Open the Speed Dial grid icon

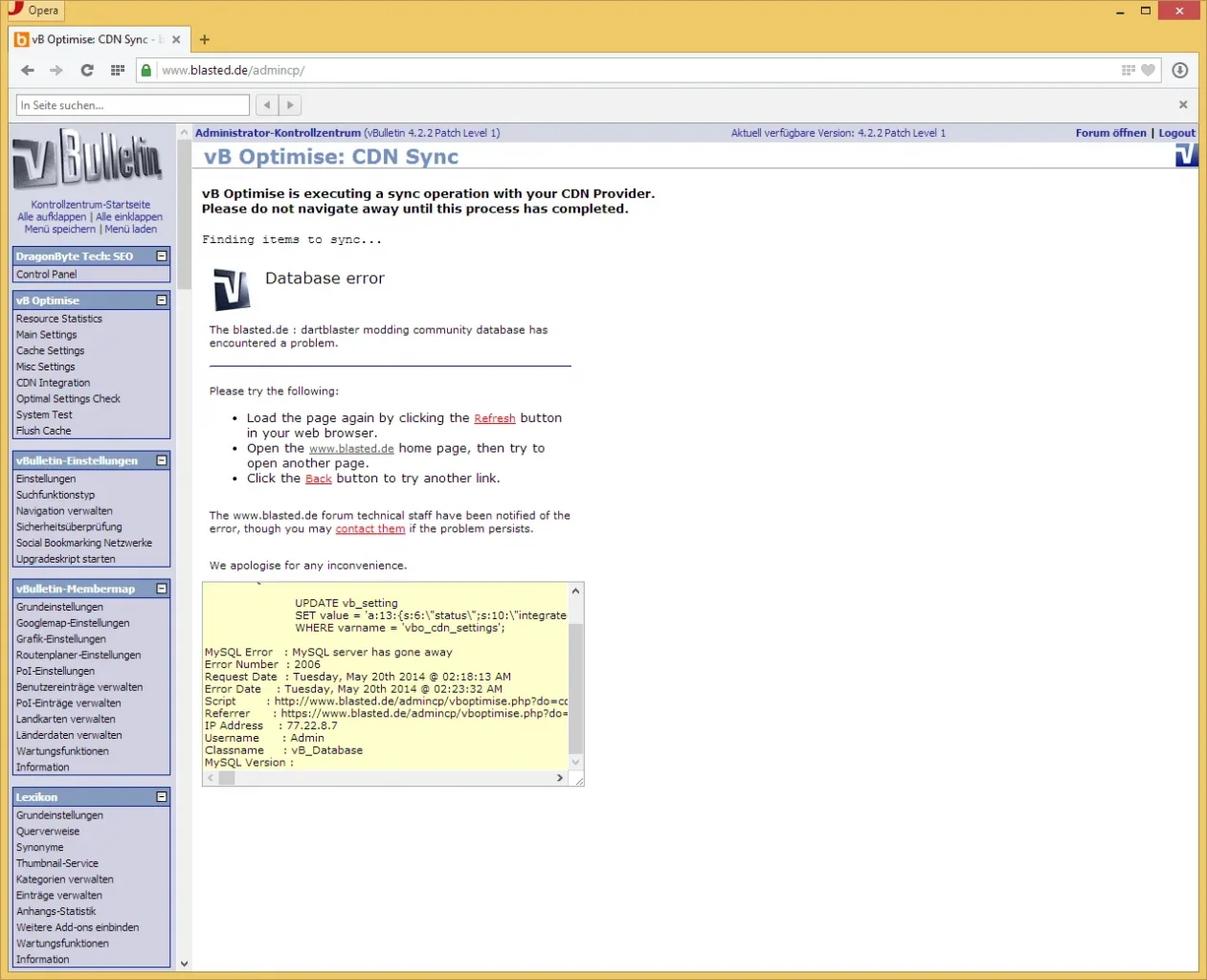(118, 70)
